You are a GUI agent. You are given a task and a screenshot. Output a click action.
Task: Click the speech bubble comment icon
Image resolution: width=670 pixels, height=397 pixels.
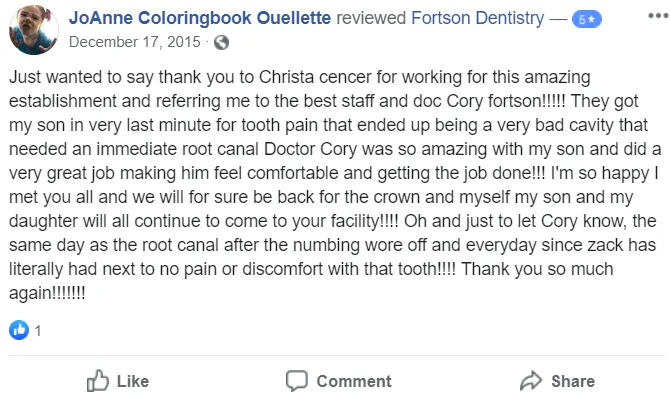[297, 381]
